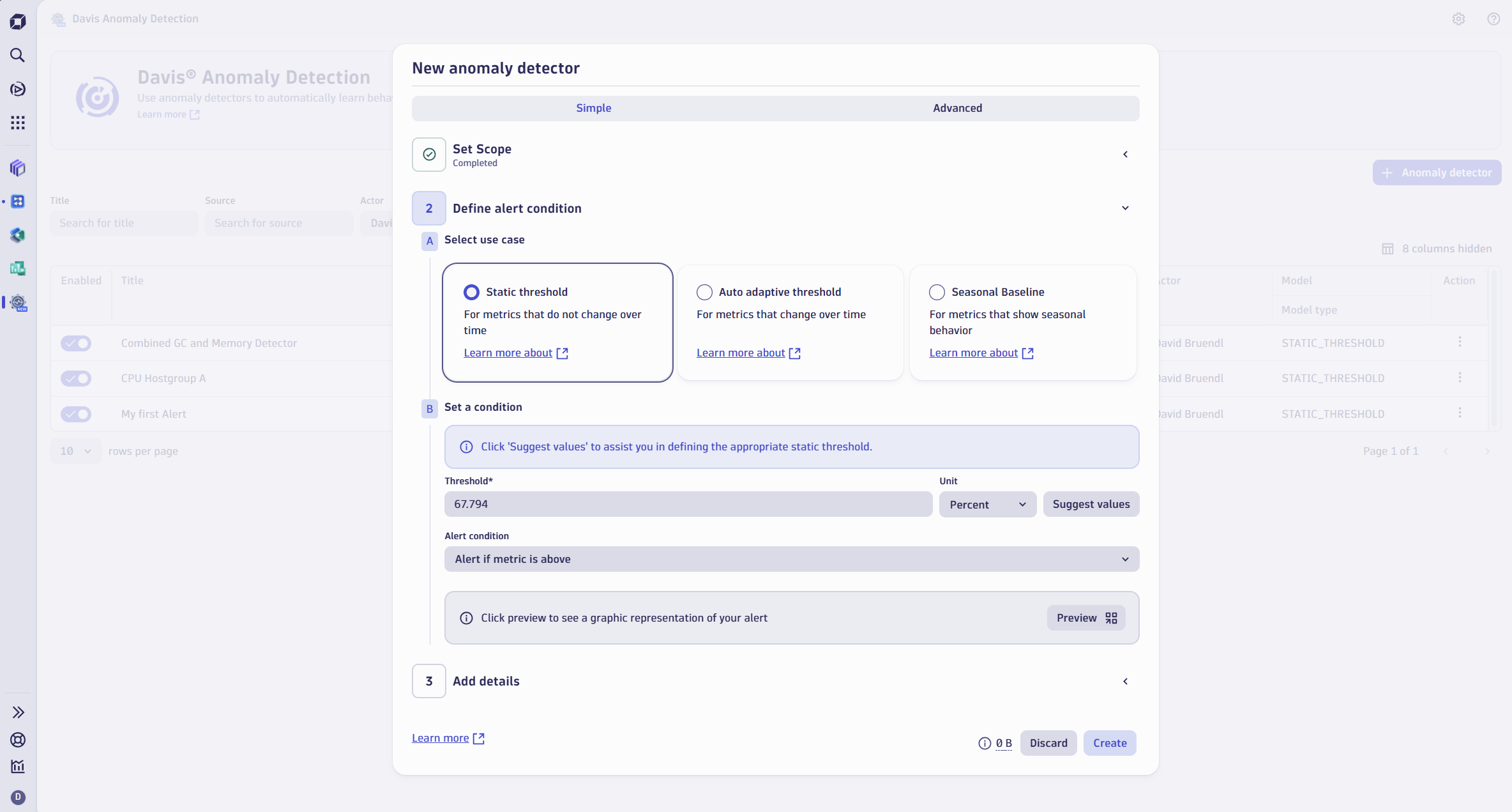Switch to the Advanced tab
The width and height of the screenshot is (1512, 812).
pos(957,109)
